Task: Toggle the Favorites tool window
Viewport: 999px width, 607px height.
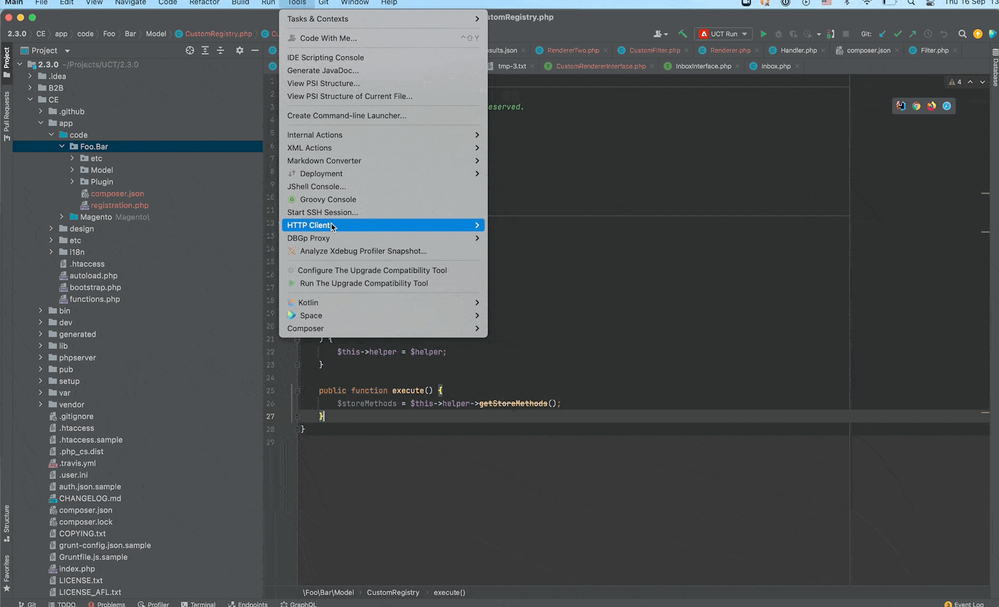Action: coord(8,570)
